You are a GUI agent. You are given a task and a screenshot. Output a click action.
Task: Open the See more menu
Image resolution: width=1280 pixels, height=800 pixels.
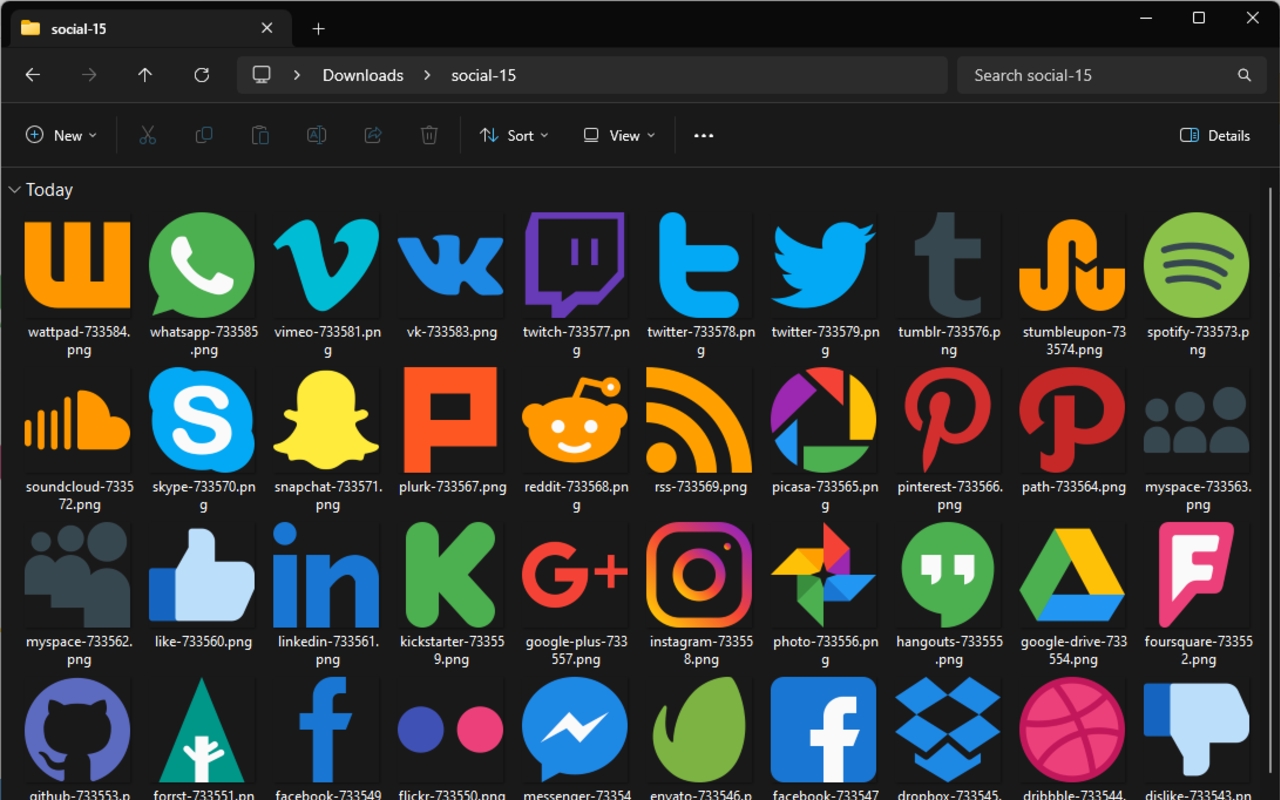tap(703, 134)
